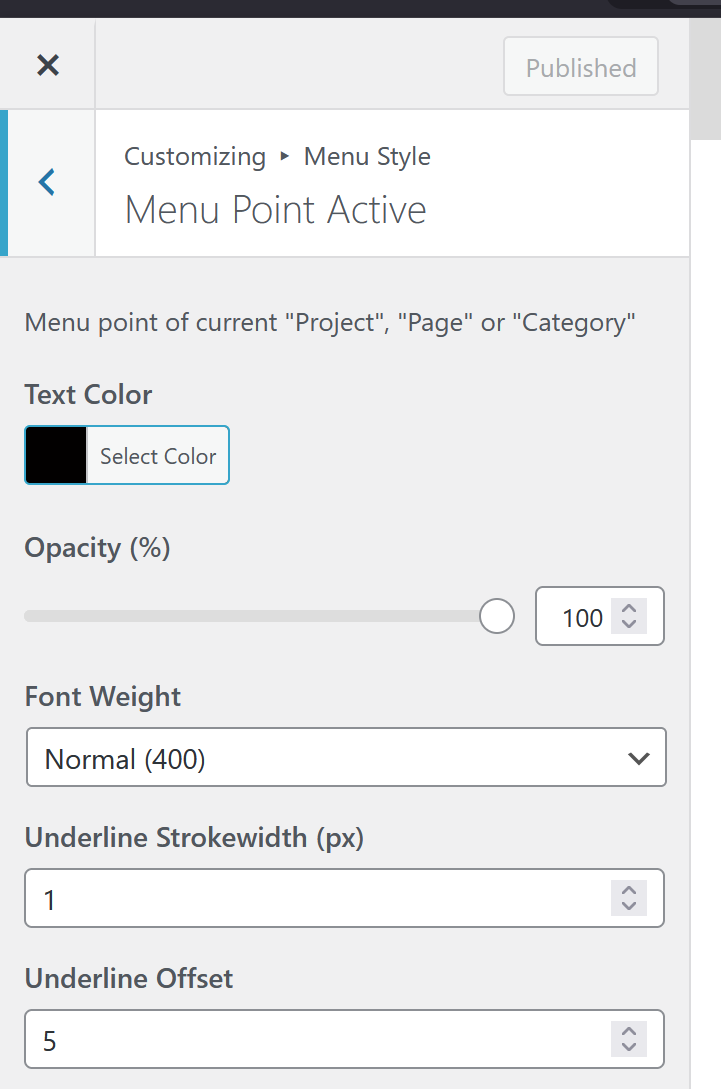
Task: Click the Customizing Menu Style breadcrumb text
Action: click(x=277, y=157)
